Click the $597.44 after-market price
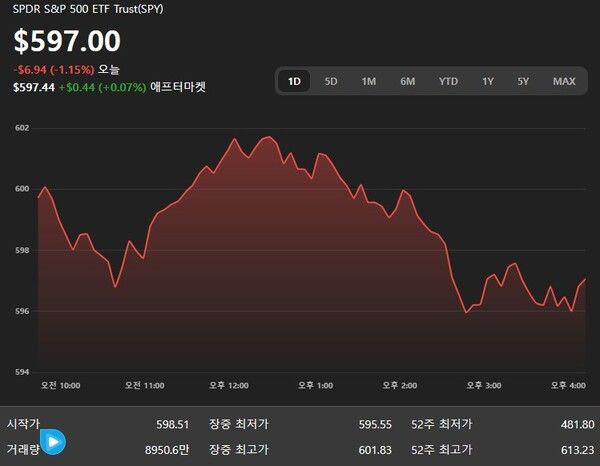The height and width of the screenshot is (466, 600). point(33,87)
